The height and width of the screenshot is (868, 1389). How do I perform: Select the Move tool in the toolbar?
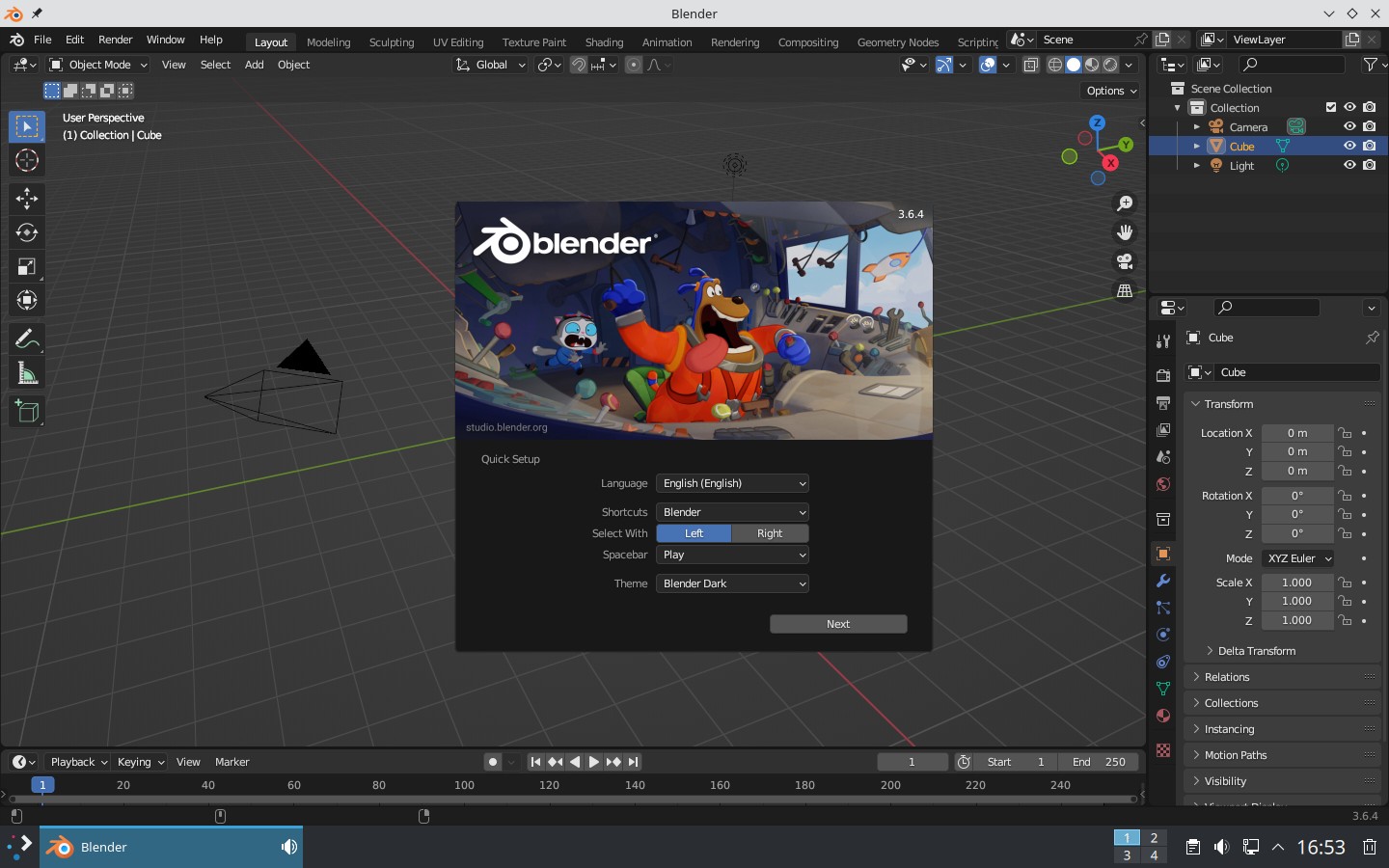pyautogui.click(x=26, y=199)
